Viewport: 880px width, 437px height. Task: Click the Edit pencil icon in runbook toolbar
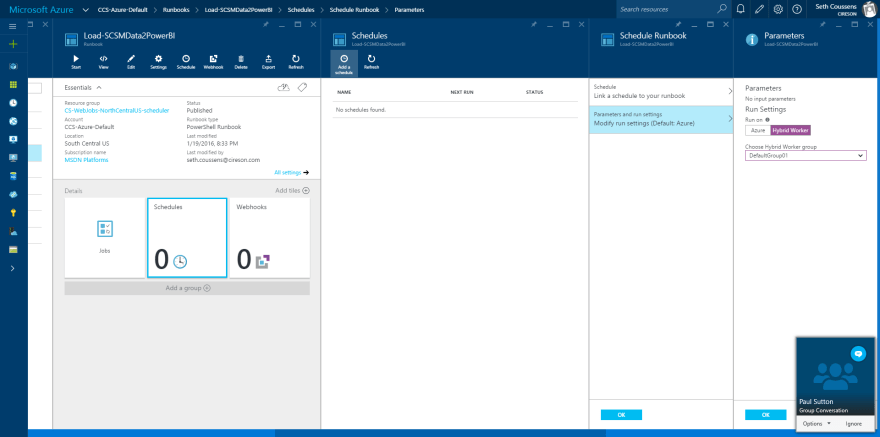tap(131, 62)
